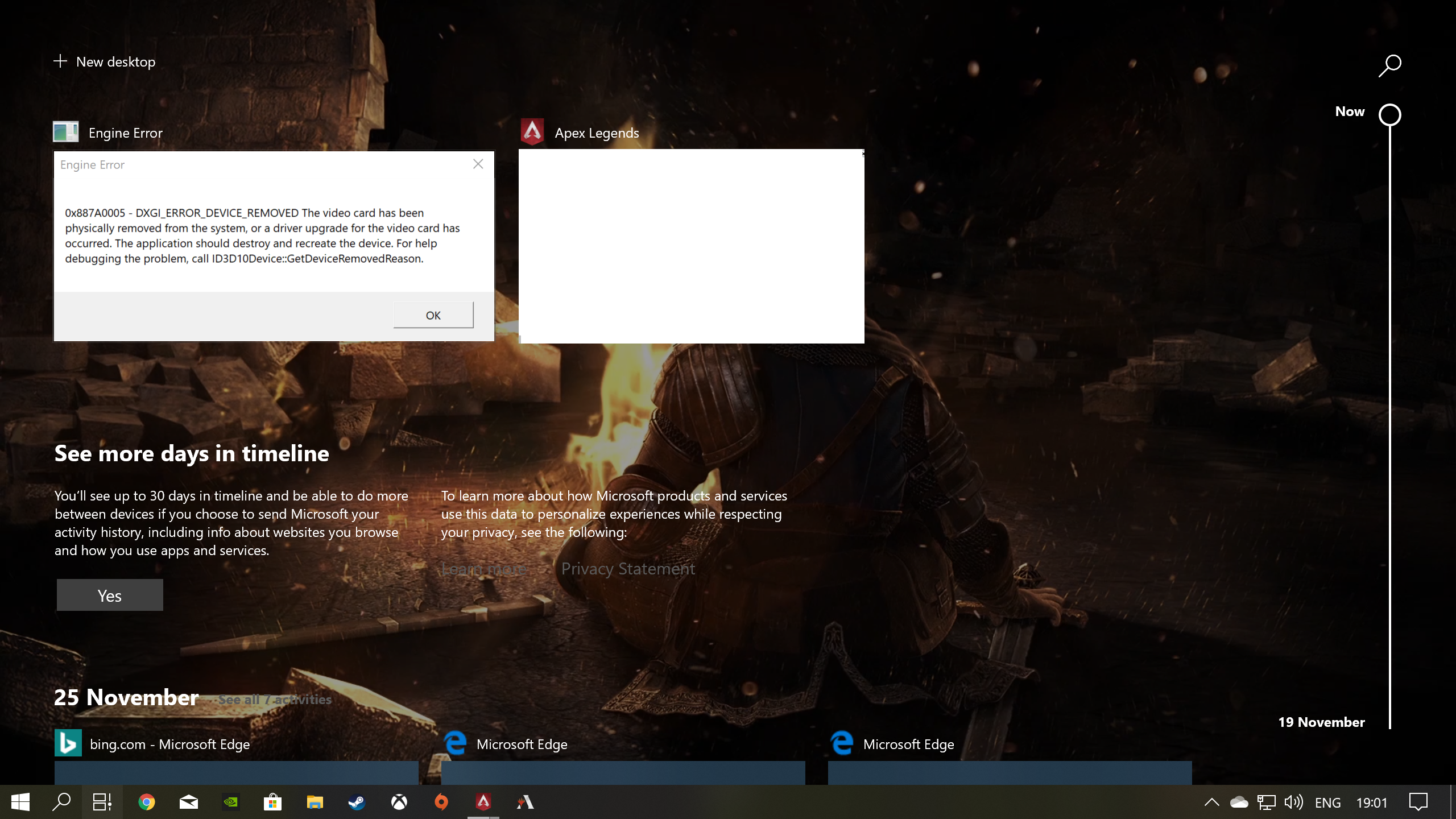Open Xbox app in taskbar
Image resolution: width=1456 pixels, height=819 pixels.
click(399, 802)
